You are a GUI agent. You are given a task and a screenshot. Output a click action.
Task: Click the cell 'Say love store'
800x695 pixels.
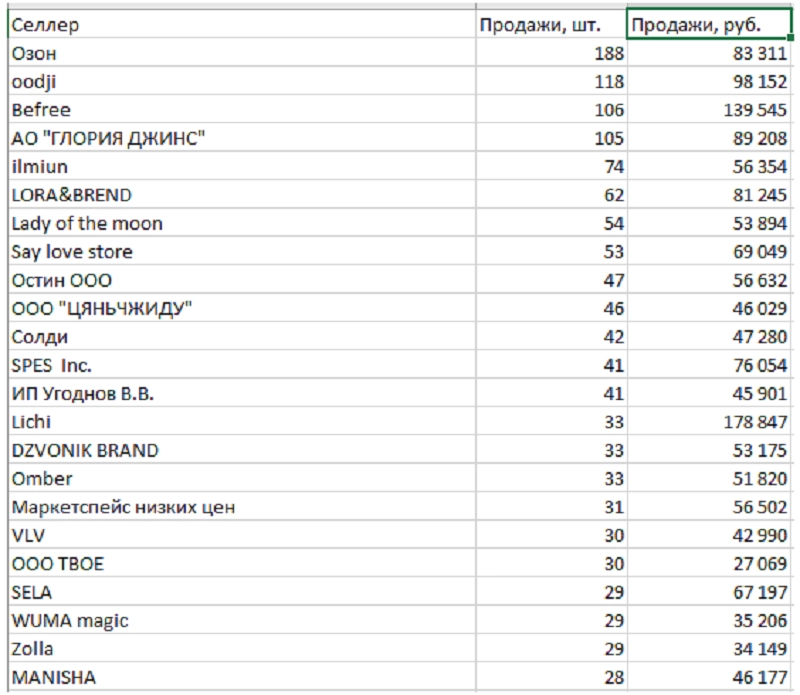click(x=242, y=251)
